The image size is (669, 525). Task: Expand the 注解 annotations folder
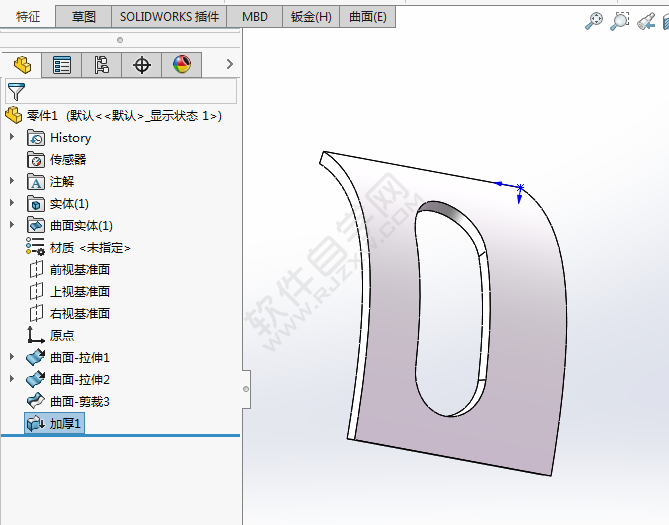click(12, 181)
